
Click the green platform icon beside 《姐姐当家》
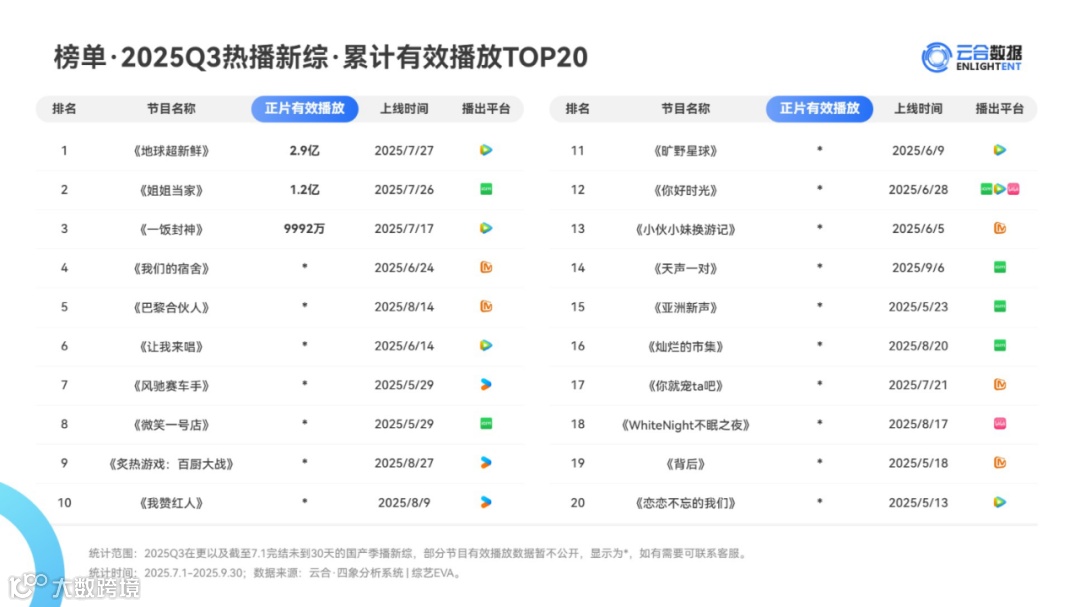(x=486, y=189)
